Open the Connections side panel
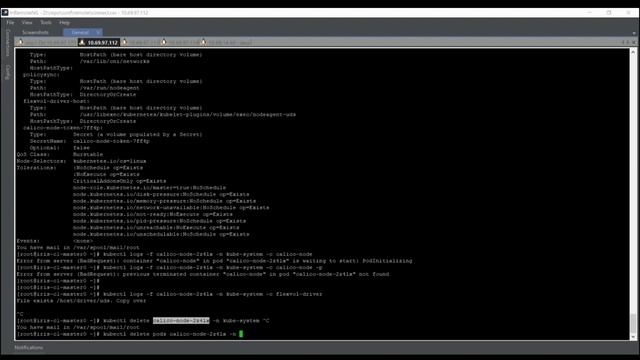This screenshot has height=360, width=640. (x=7, y=43)
